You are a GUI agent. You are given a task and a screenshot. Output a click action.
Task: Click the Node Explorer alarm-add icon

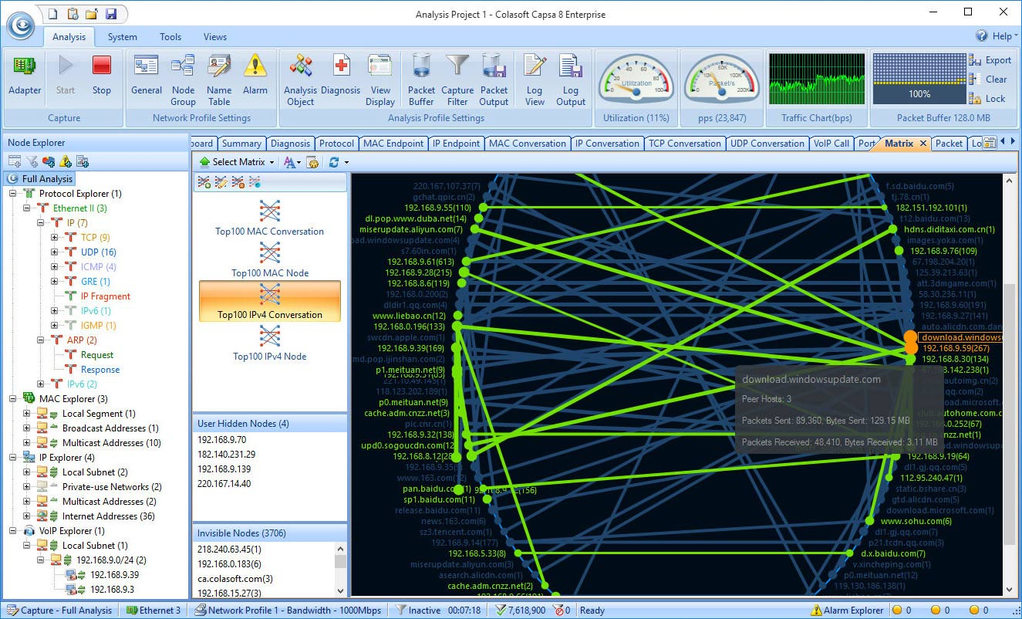[65, 162]
